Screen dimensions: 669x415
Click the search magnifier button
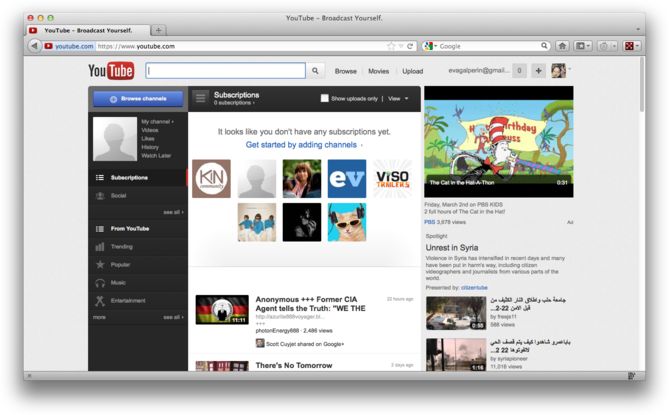pos(315,71)
